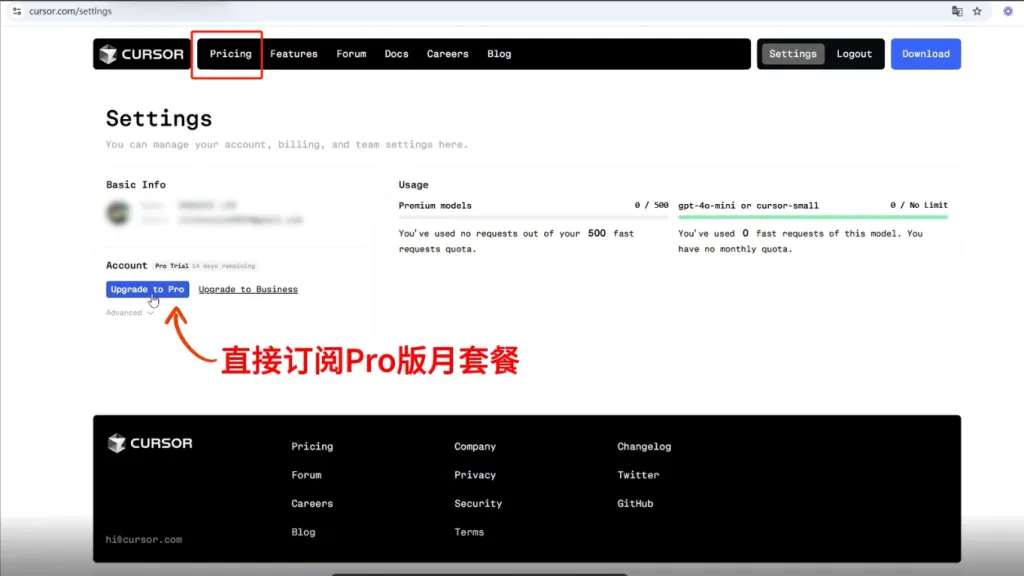The image size is (1024, 576).
Task: Click the profile avatar under Basic Info
Action: point(118,212)
